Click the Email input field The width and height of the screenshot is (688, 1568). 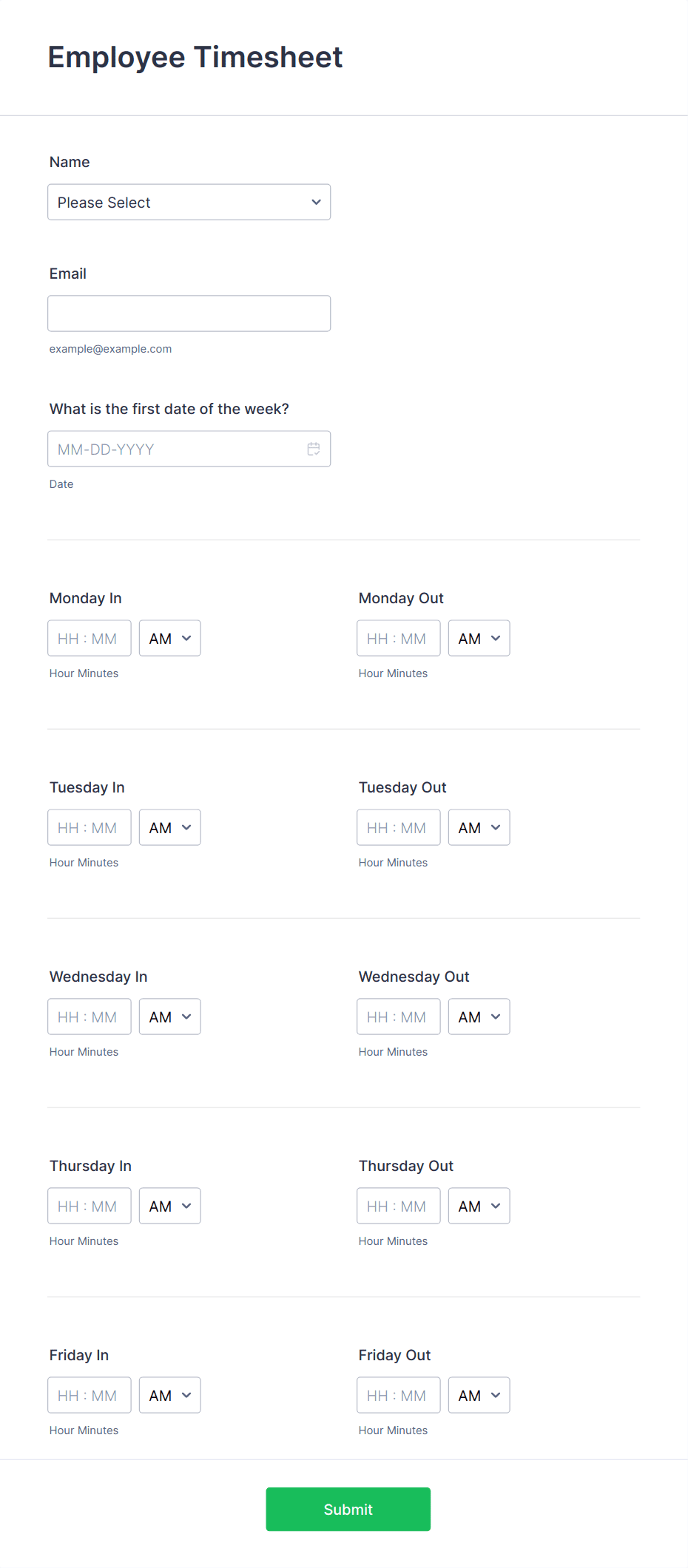click(x=189, y=313)
